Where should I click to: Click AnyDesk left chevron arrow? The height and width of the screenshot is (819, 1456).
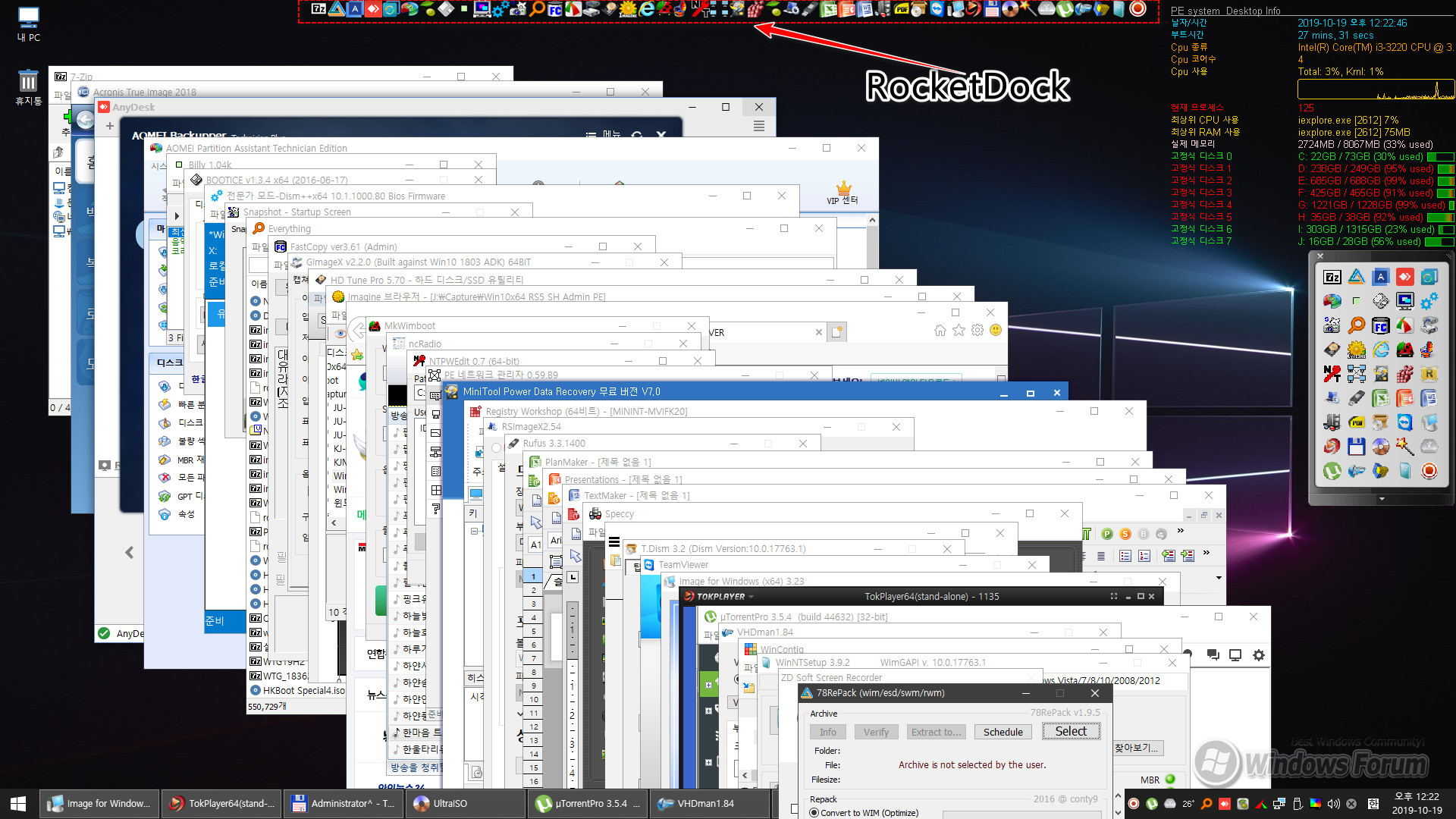tap(130, 552)
